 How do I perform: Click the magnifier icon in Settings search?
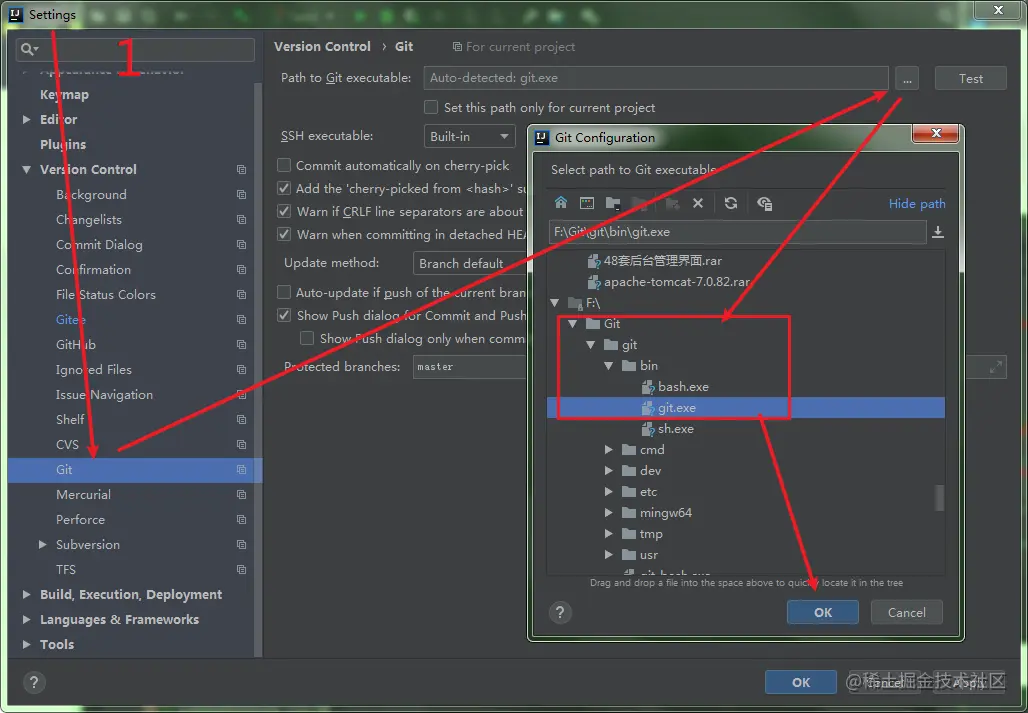pos(29,49)
